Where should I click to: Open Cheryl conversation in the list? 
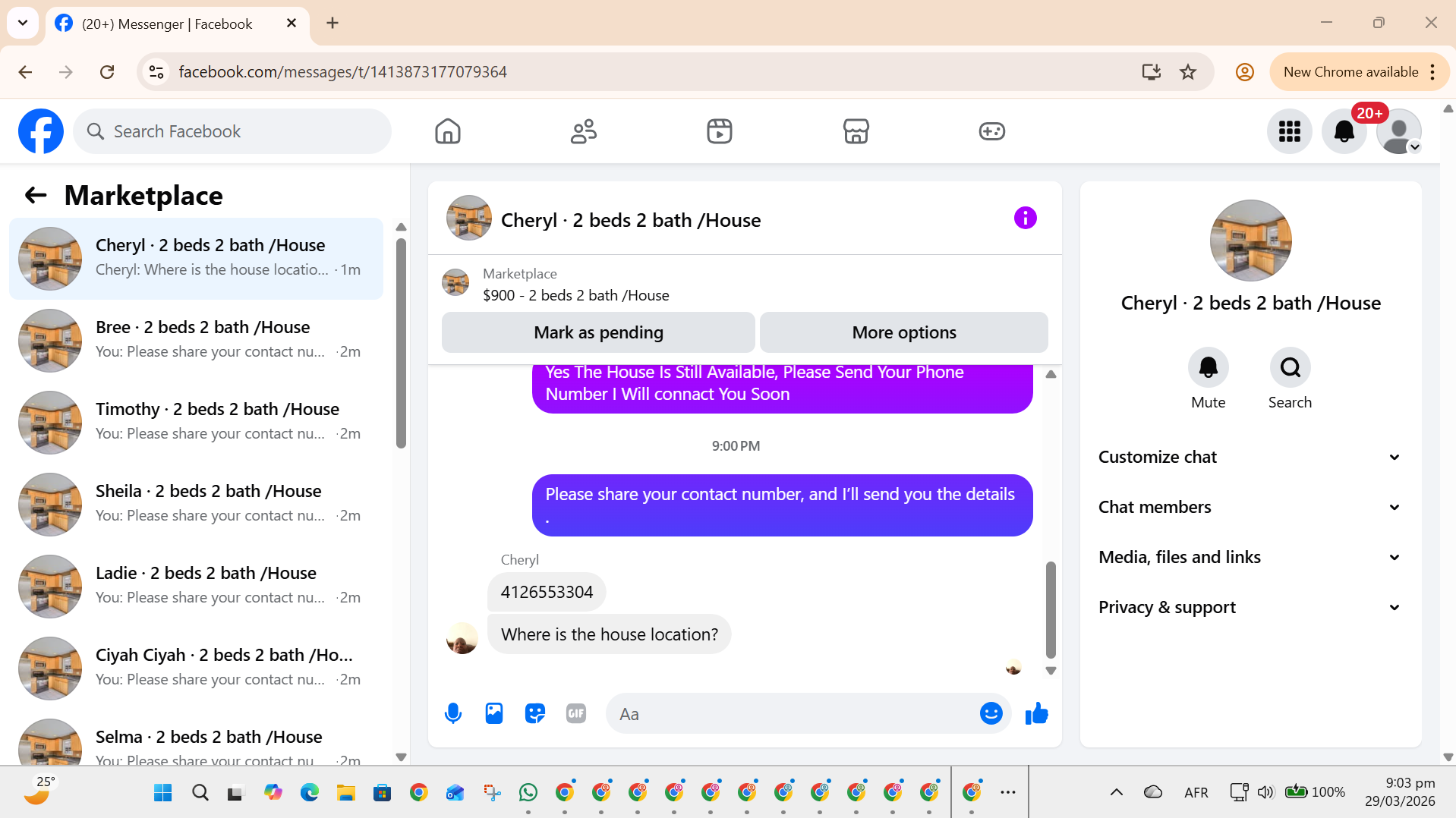click(196, 259)
